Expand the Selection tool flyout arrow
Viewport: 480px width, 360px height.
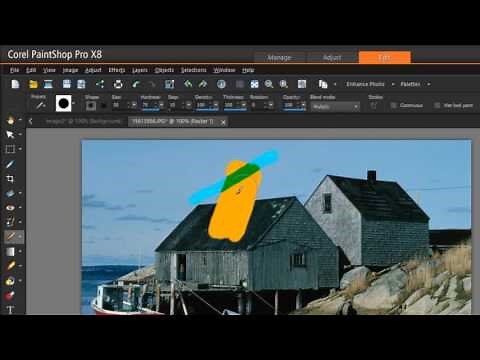pyautogui.click(x=20, y=149)
